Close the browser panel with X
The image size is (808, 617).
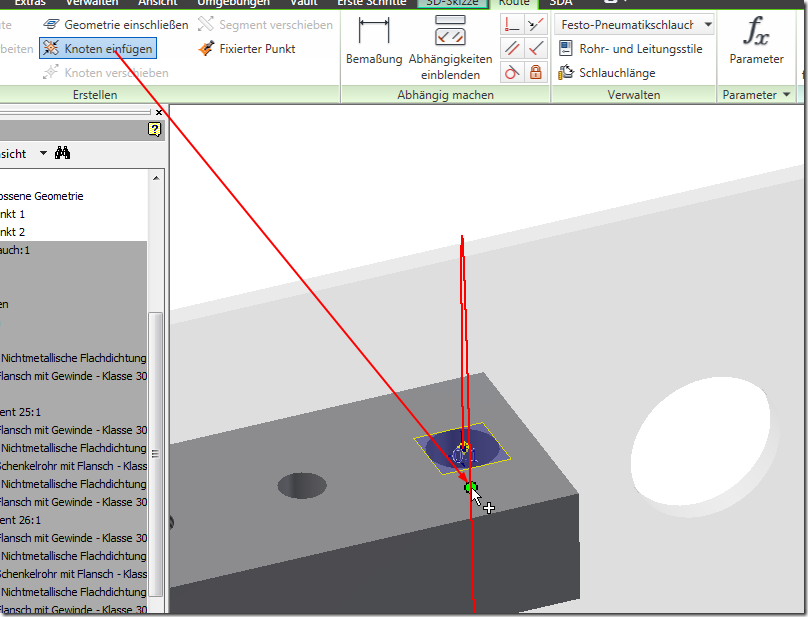point(159,112)
